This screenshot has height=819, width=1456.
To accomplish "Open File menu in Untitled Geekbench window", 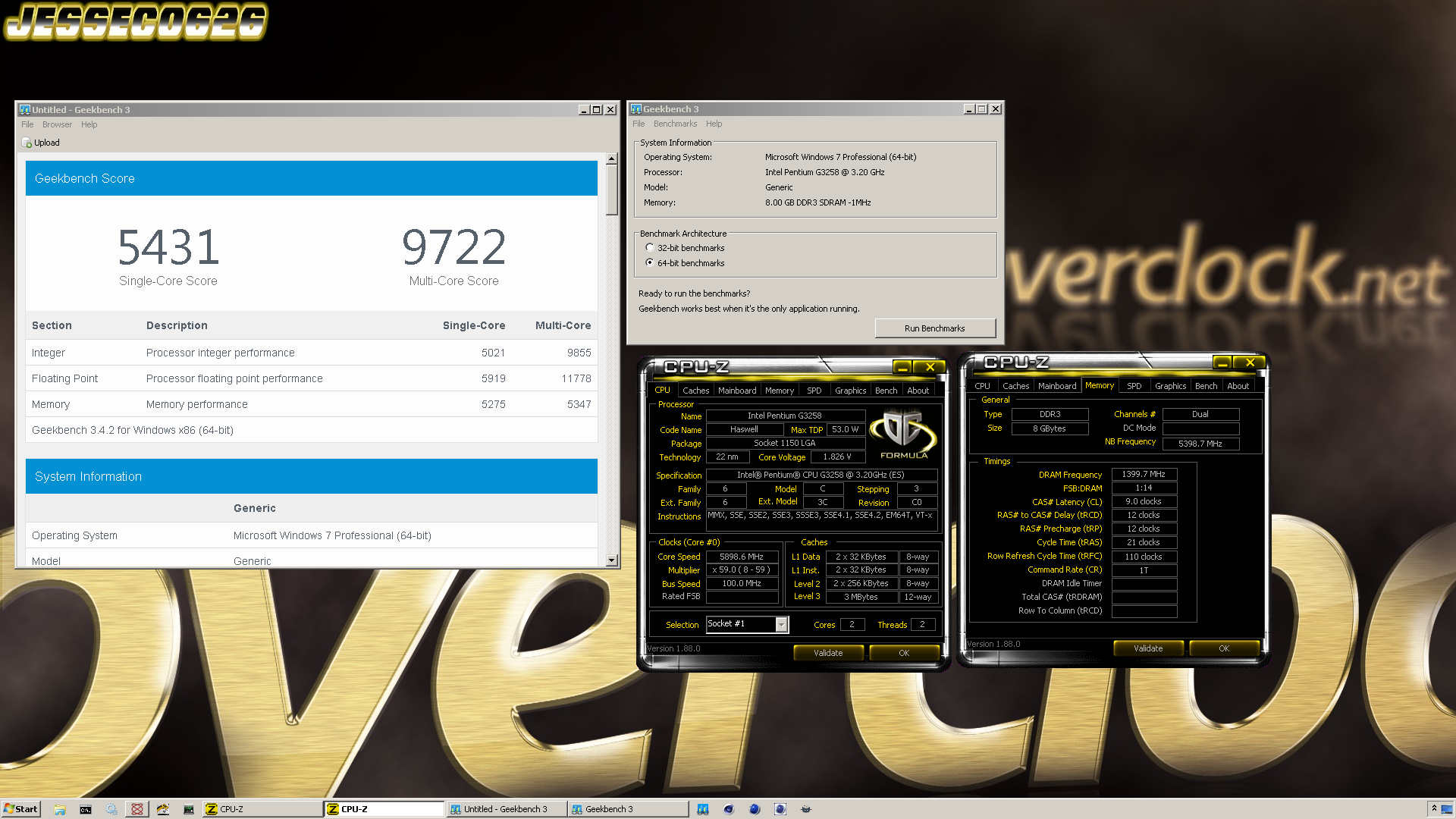I will (27, 124).
